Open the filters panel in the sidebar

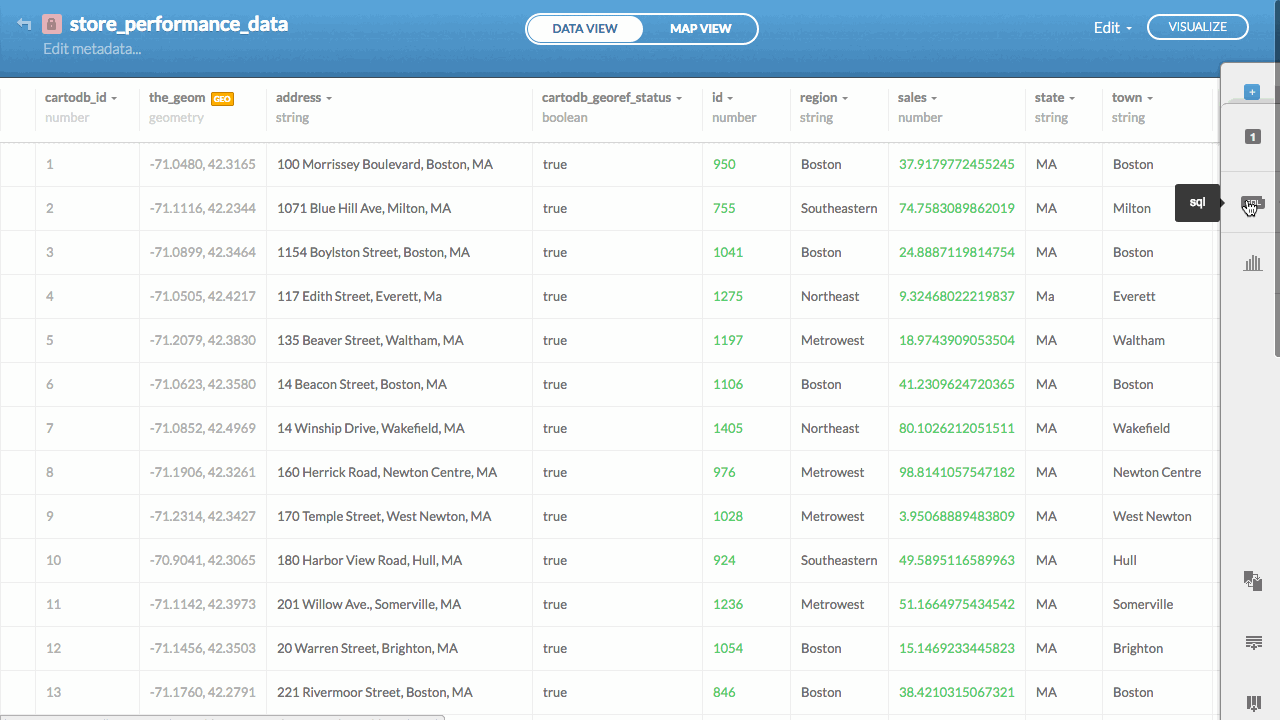point(1252,263)
